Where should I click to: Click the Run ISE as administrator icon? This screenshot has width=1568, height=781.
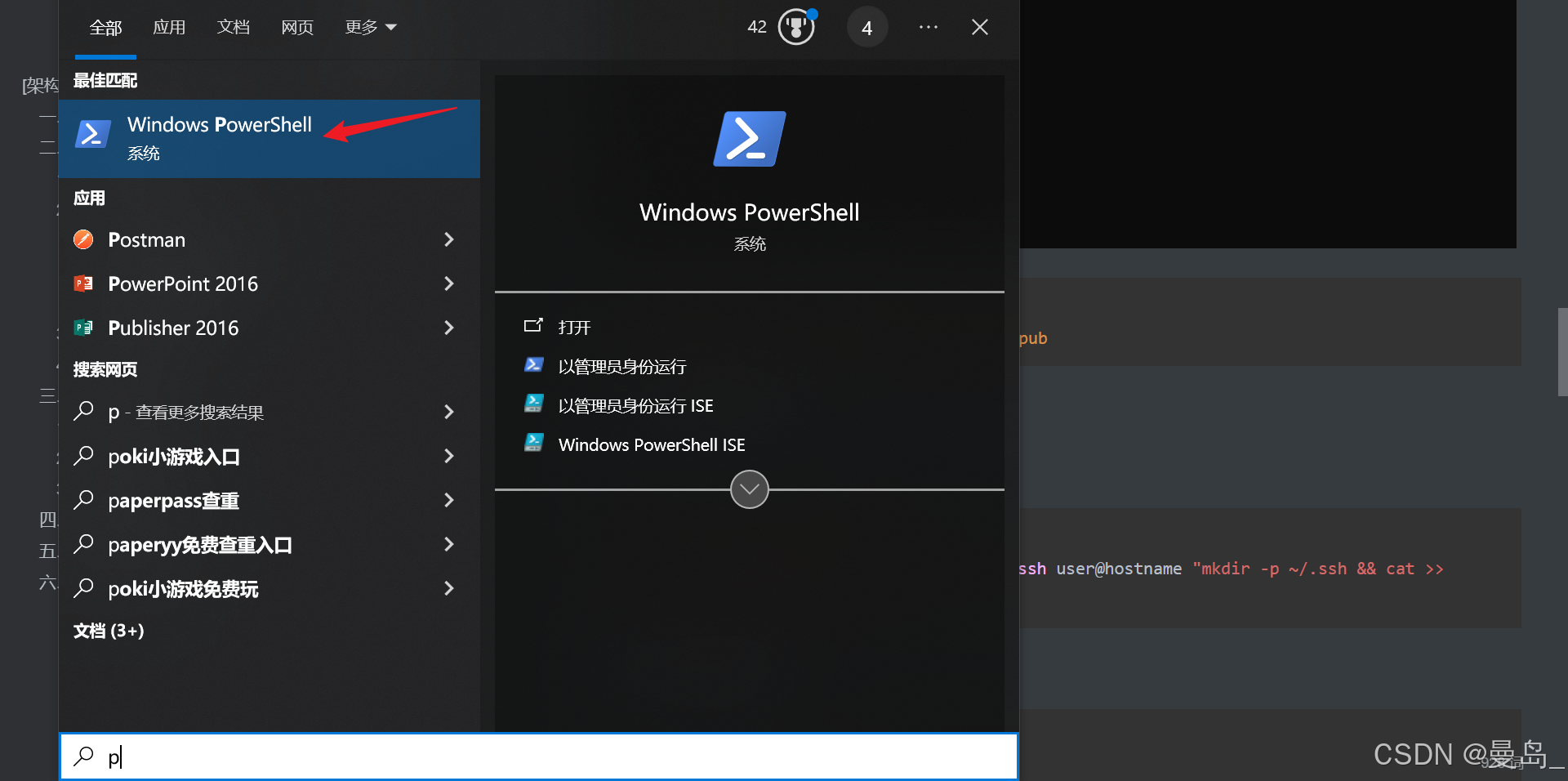click(x=533, y=404)
